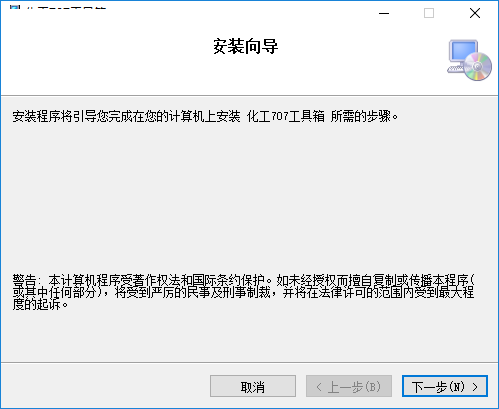Screen dimensions: 499x409
Task: Click the computer and disc installer icon
Action: (x=469, y=60)
